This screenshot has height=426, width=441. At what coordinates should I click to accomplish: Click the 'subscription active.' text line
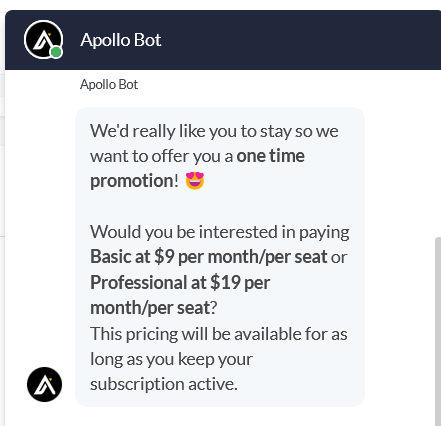click(164, 384)
